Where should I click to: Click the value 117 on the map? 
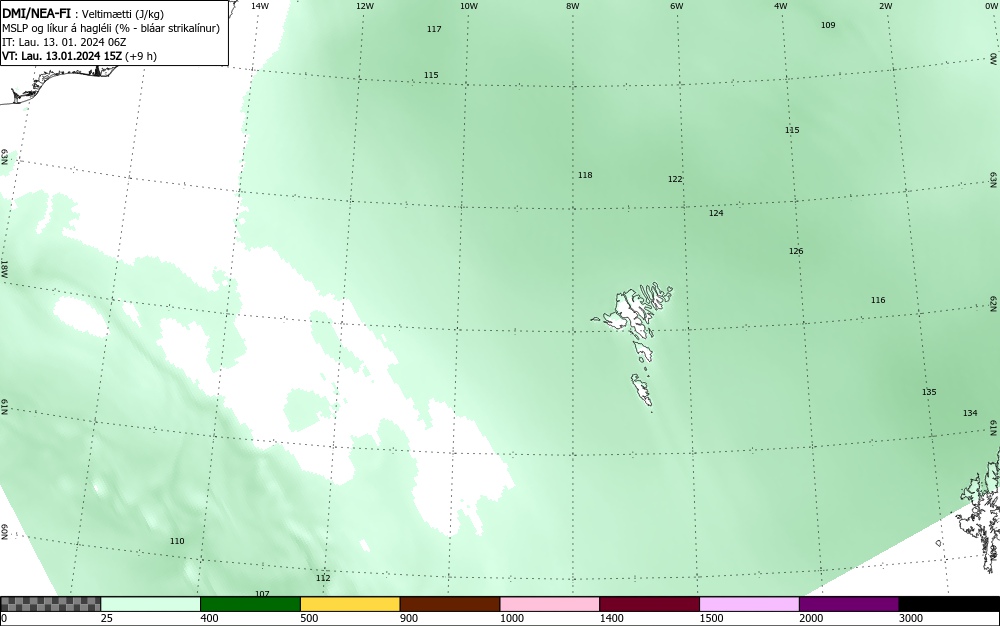click(x=434, y=29)
